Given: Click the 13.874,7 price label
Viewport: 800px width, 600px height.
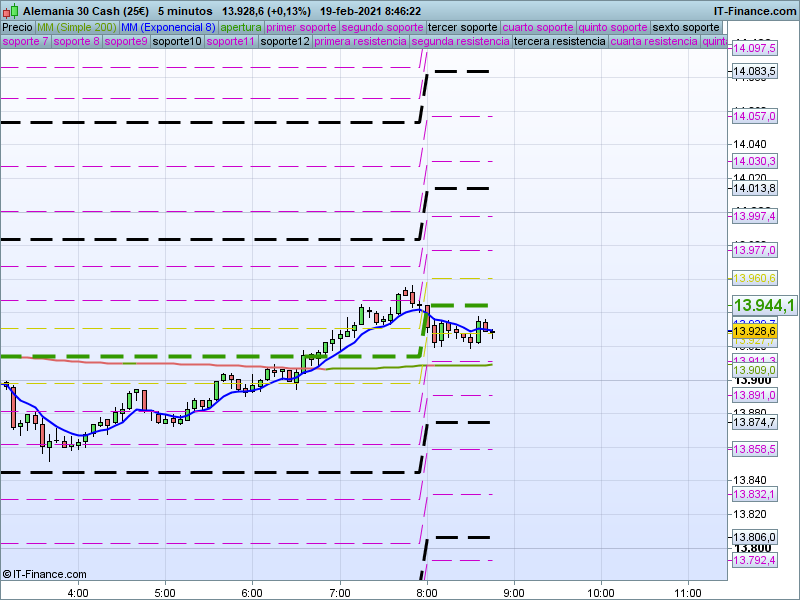Looking at the screenshot, I should click(754, 422).
